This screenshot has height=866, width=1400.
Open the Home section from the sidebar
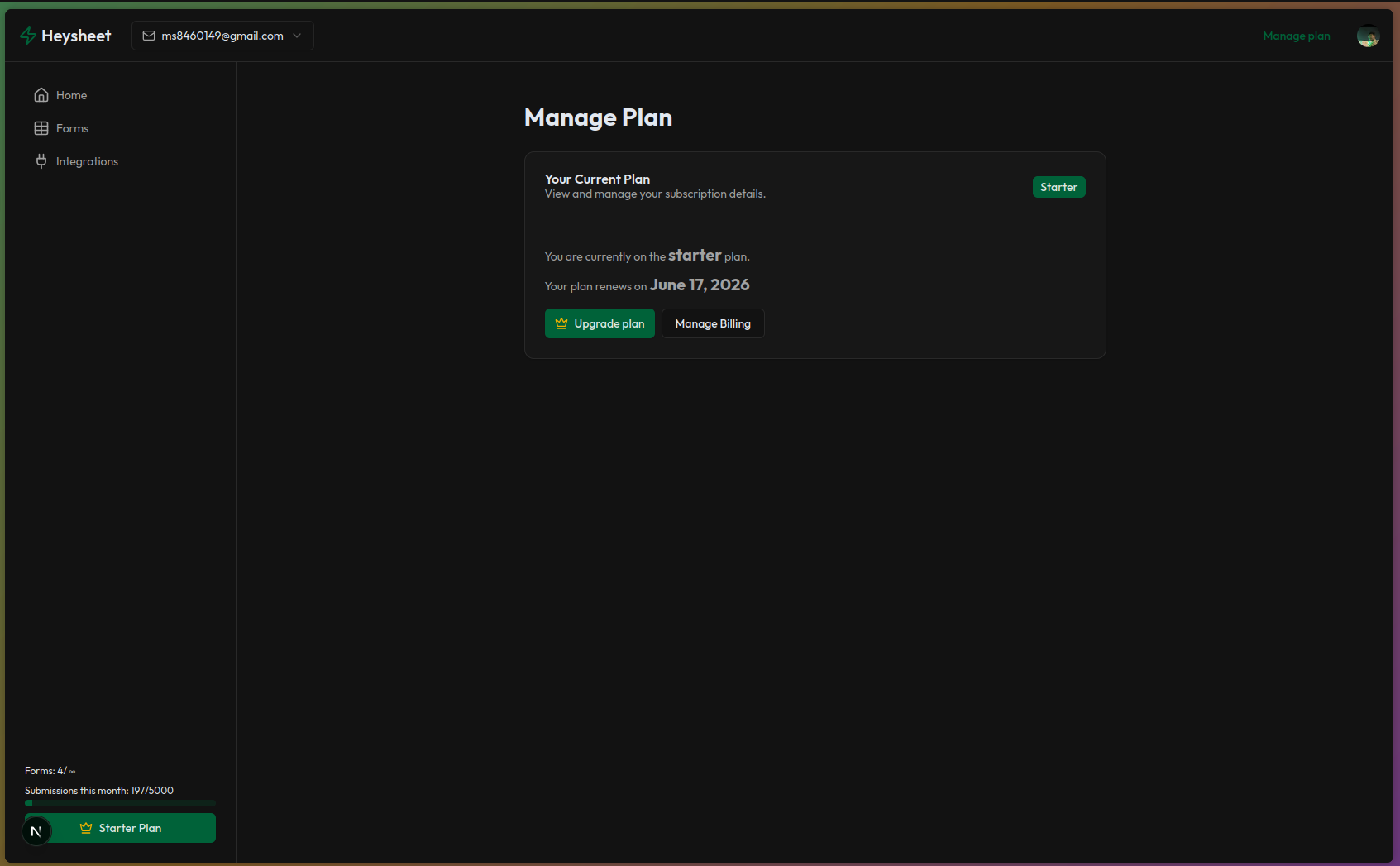coord(71,95)
